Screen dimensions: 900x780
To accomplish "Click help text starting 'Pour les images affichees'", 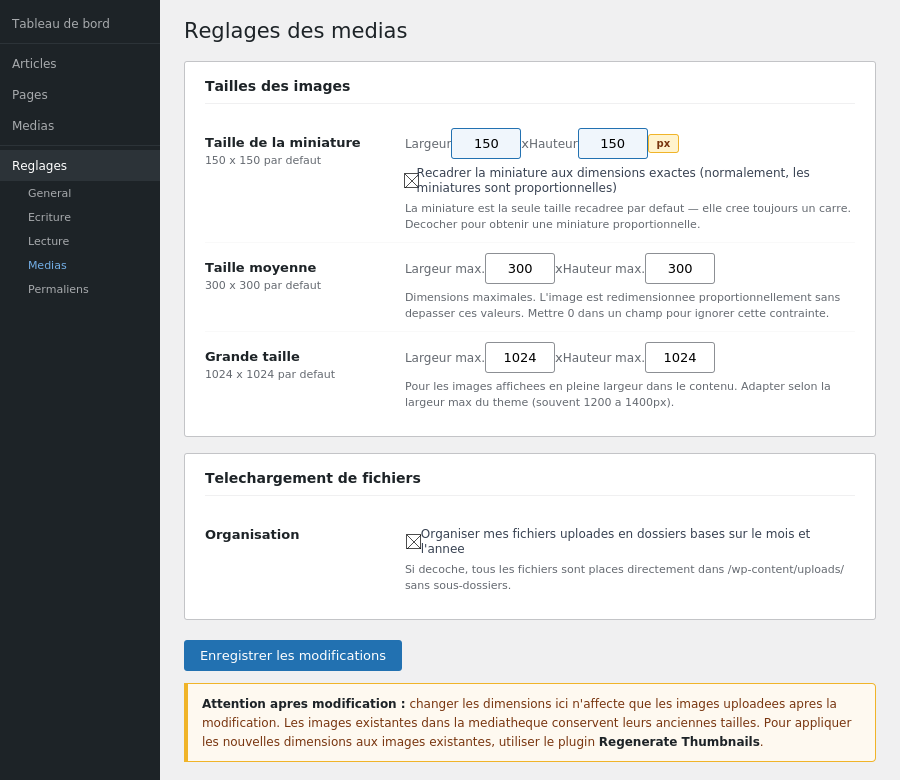I will pyautogui.click(x=618, y=394).
